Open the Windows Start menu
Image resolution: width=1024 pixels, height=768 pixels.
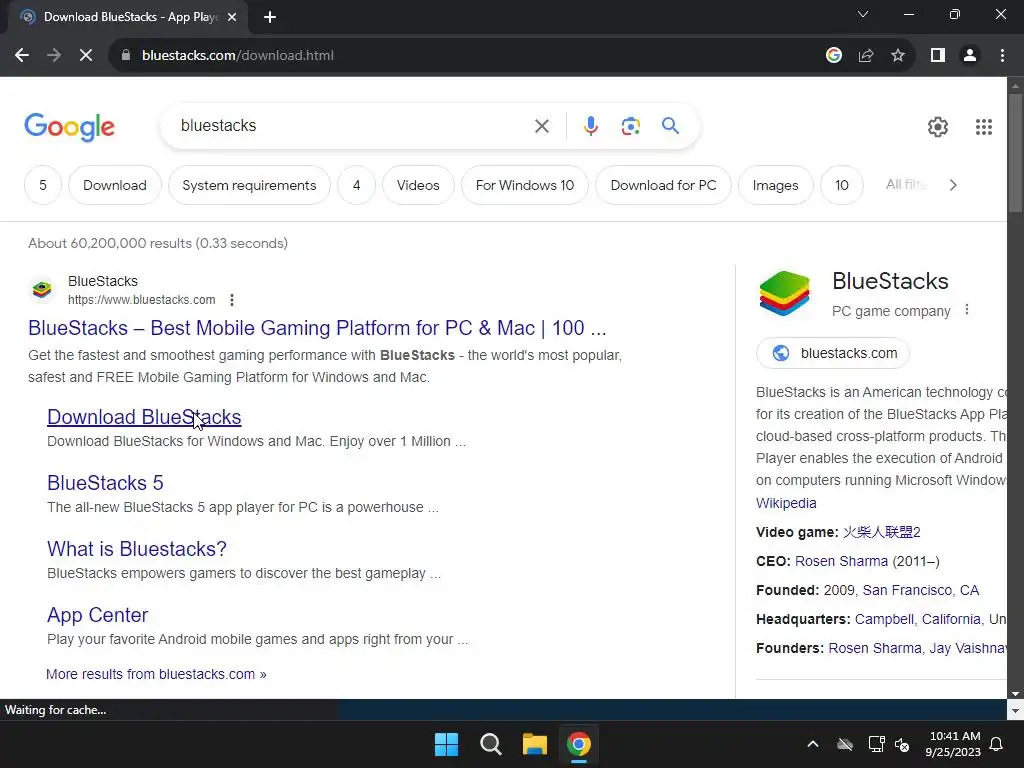[x=447, y=744]
